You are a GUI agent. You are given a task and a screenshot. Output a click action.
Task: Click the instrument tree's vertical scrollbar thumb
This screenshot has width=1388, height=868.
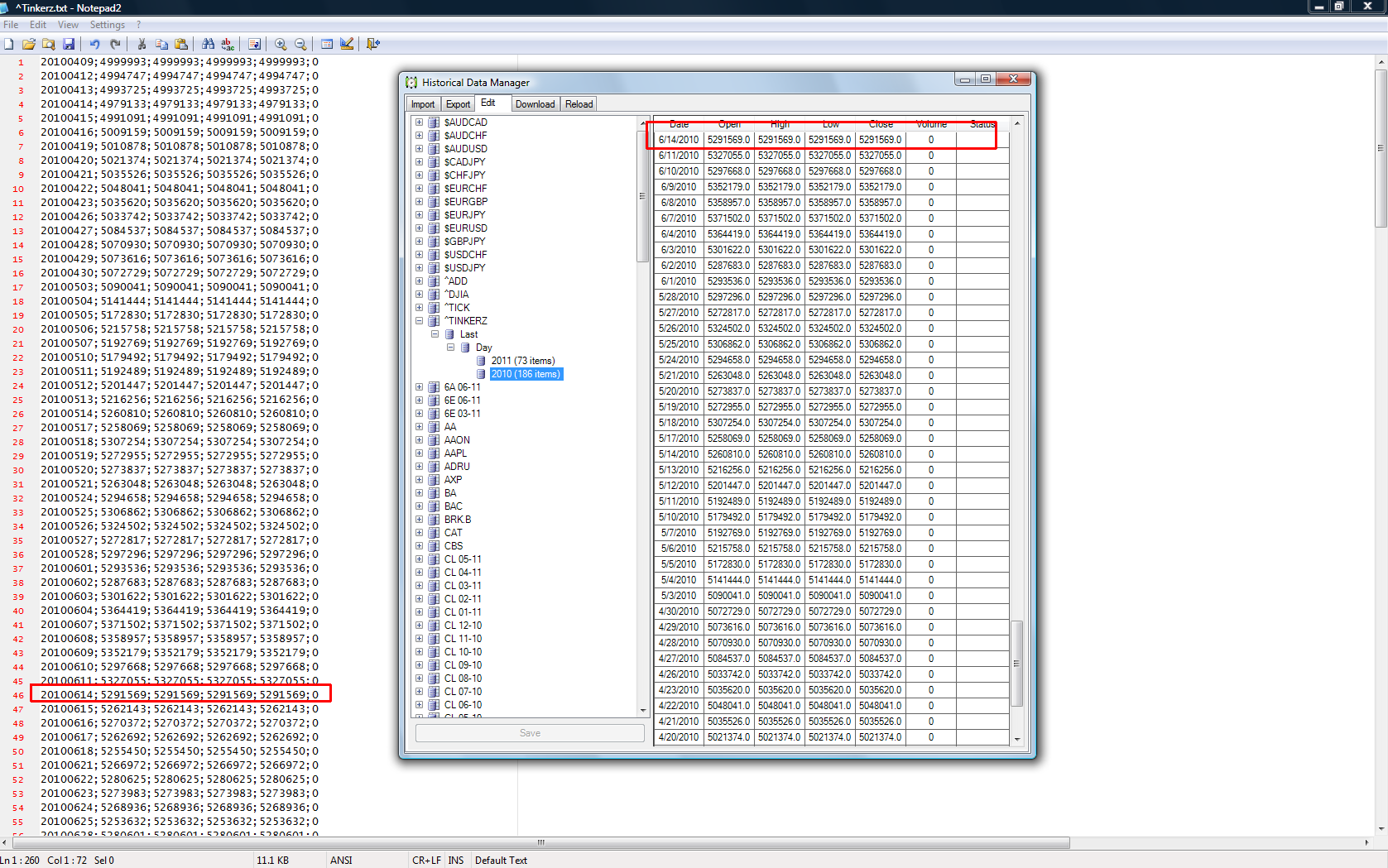coord(642,196)
